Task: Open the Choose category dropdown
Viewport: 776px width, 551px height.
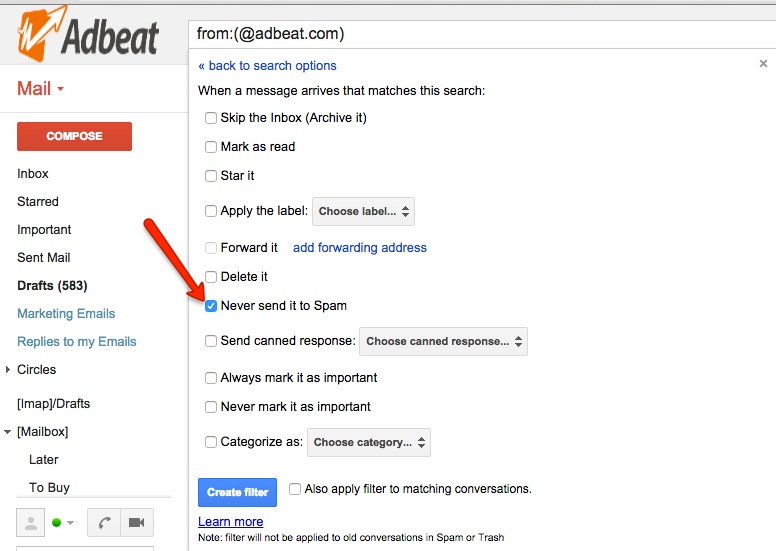Action: tap(369, 442)
